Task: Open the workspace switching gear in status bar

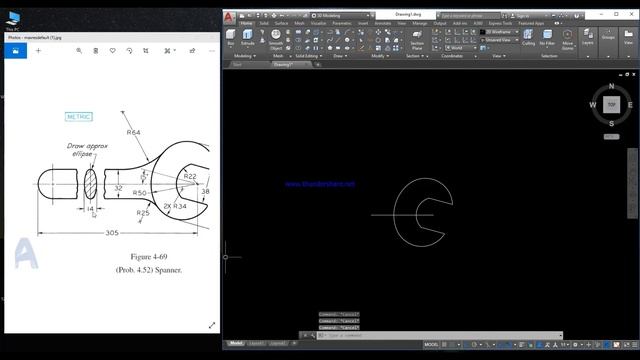Action: (x=575, y=345)
